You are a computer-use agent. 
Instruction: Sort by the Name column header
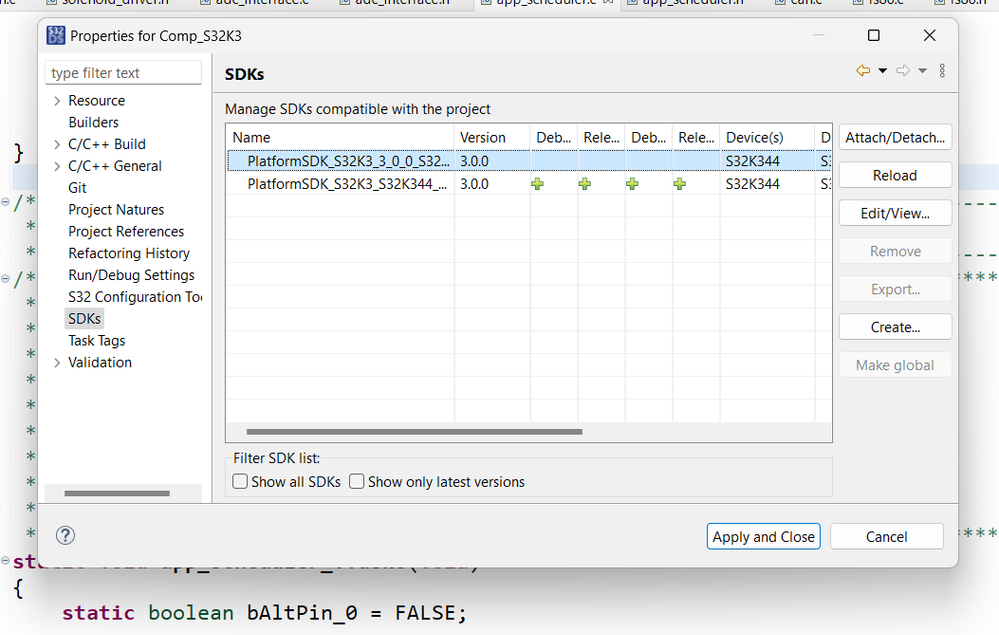click(x=340, y=138)
